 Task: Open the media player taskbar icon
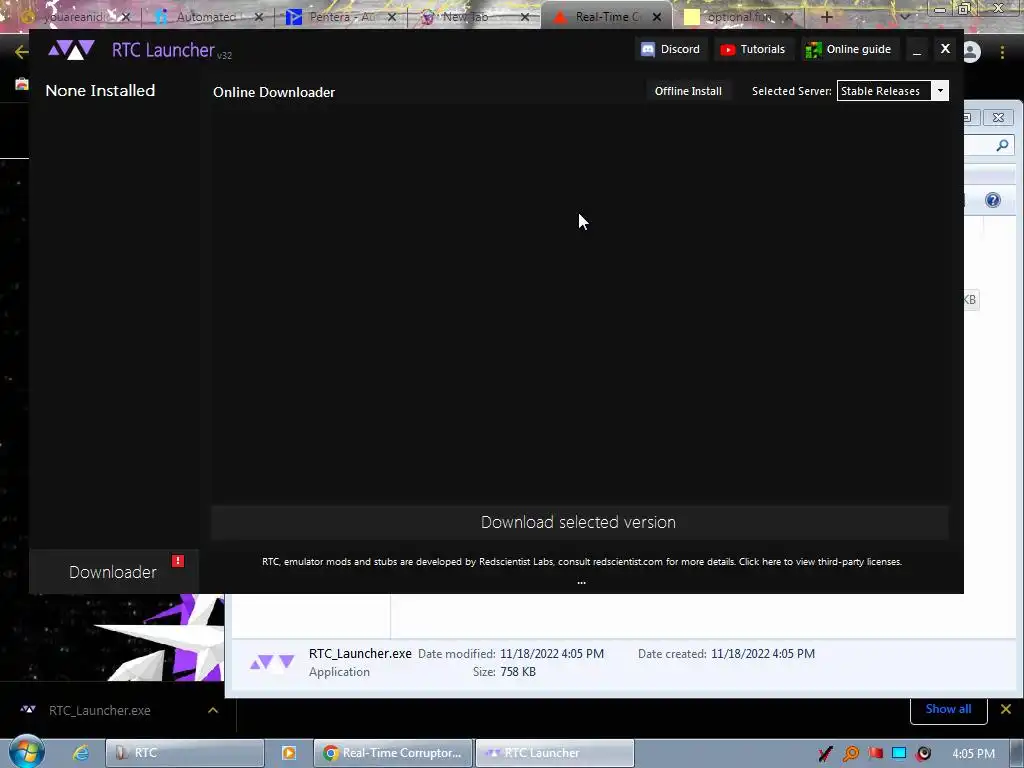pyautogui.click(x=289, y=752)
